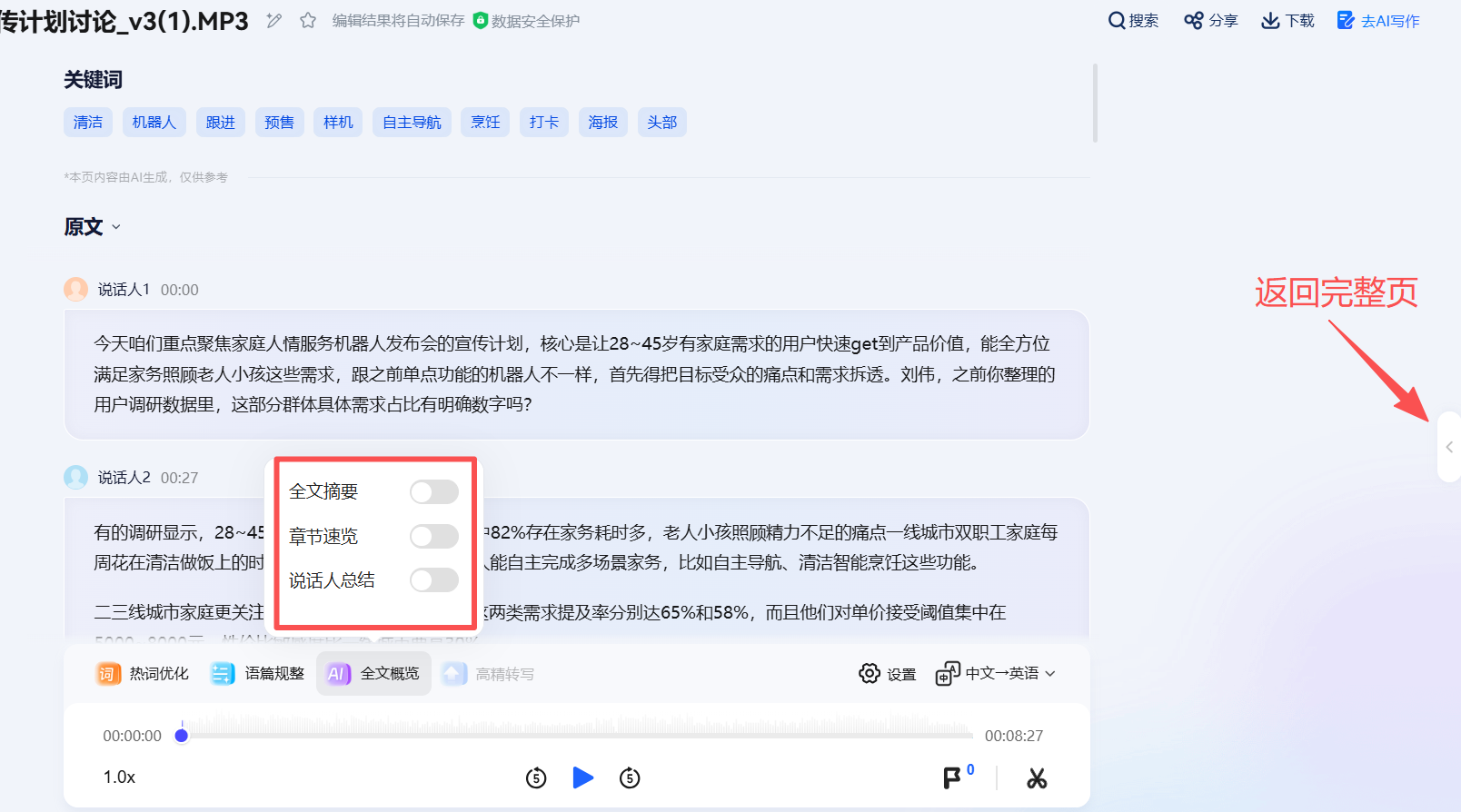The image size is (1461, 812).
Task: Go to 去AI写作
Action: click(1378, 20)
